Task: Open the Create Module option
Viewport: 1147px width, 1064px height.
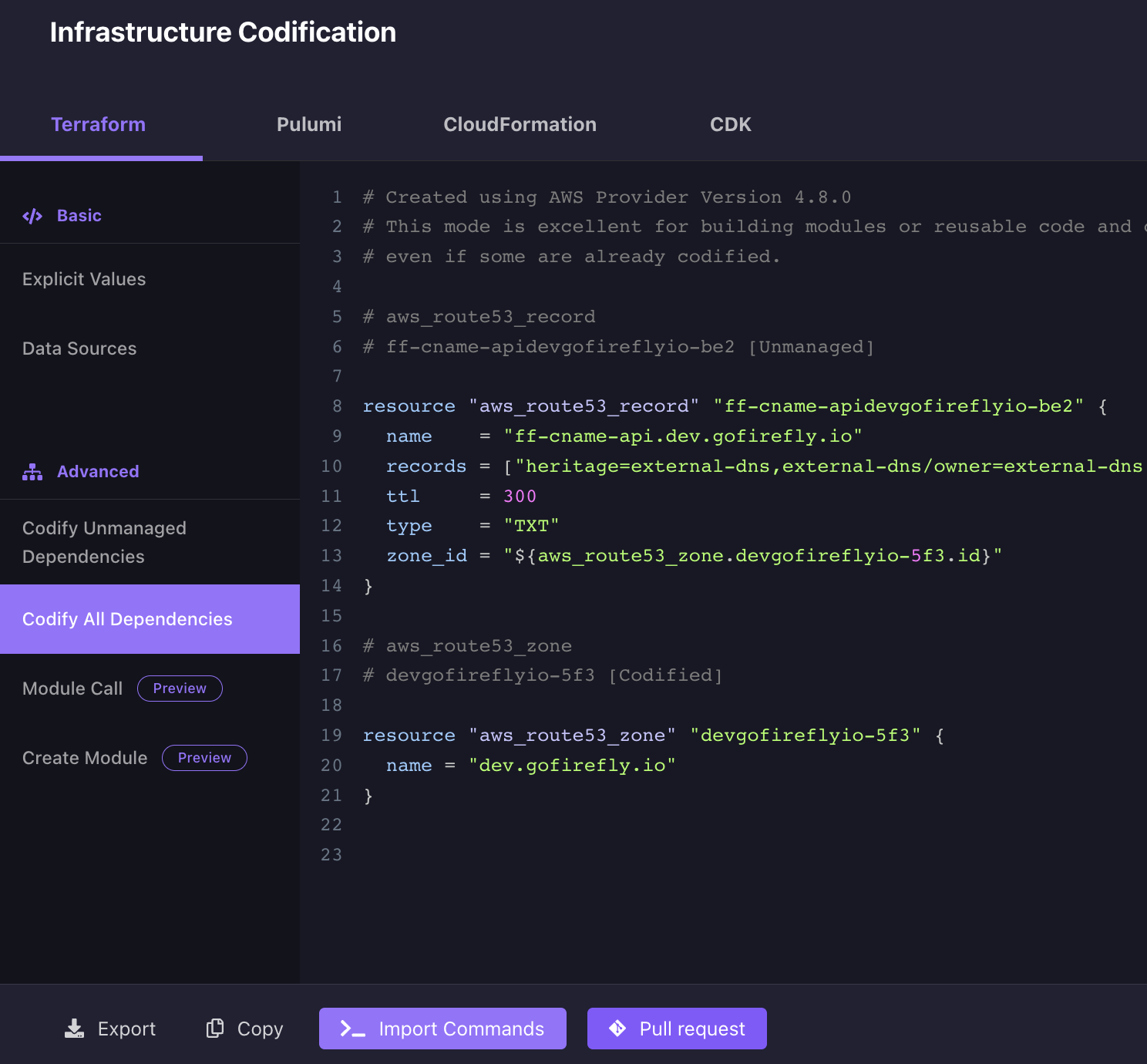Action: tap(85, 758)
